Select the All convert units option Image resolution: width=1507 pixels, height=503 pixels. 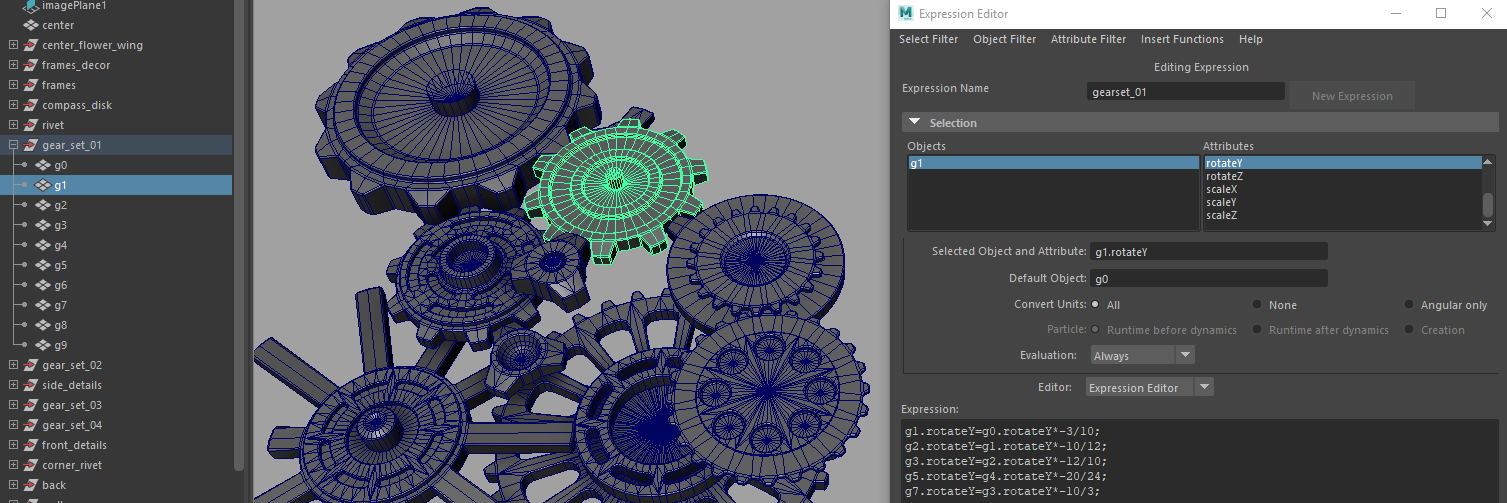pyautogui.click(x=1096, y=305)
